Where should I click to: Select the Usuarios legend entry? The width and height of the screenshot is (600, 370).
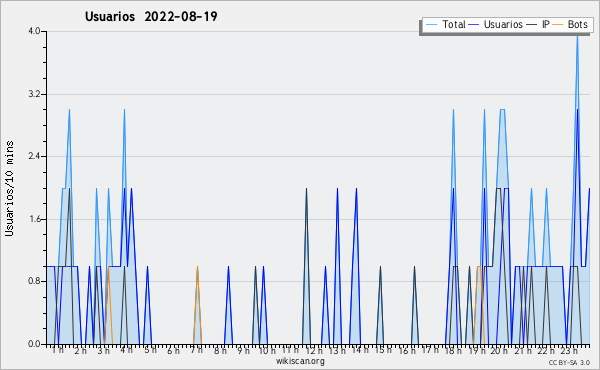point(496,24)
